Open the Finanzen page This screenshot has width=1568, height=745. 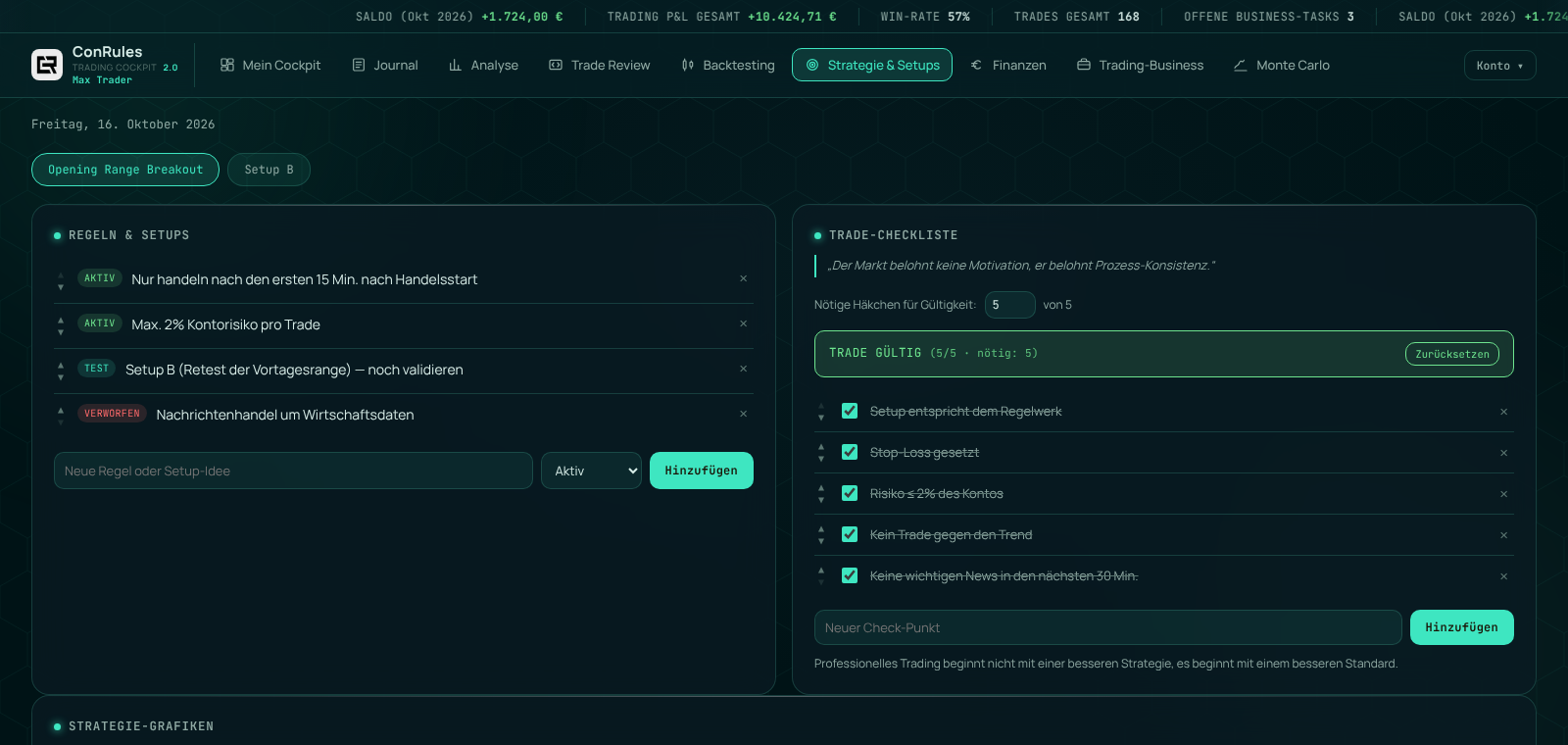(1008, 65)
